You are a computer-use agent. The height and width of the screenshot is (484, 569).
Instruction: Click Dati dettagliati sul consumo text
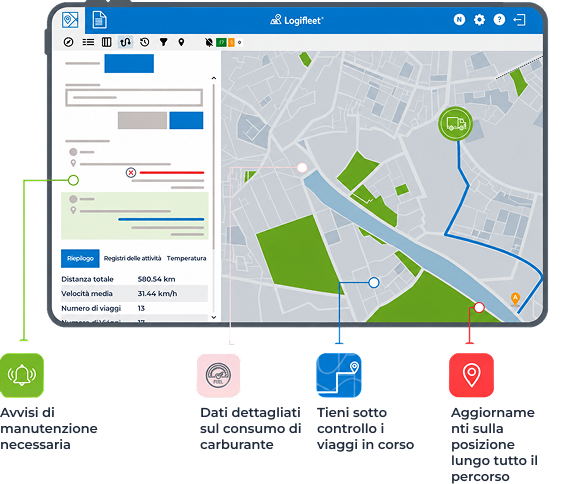point(251,428)
